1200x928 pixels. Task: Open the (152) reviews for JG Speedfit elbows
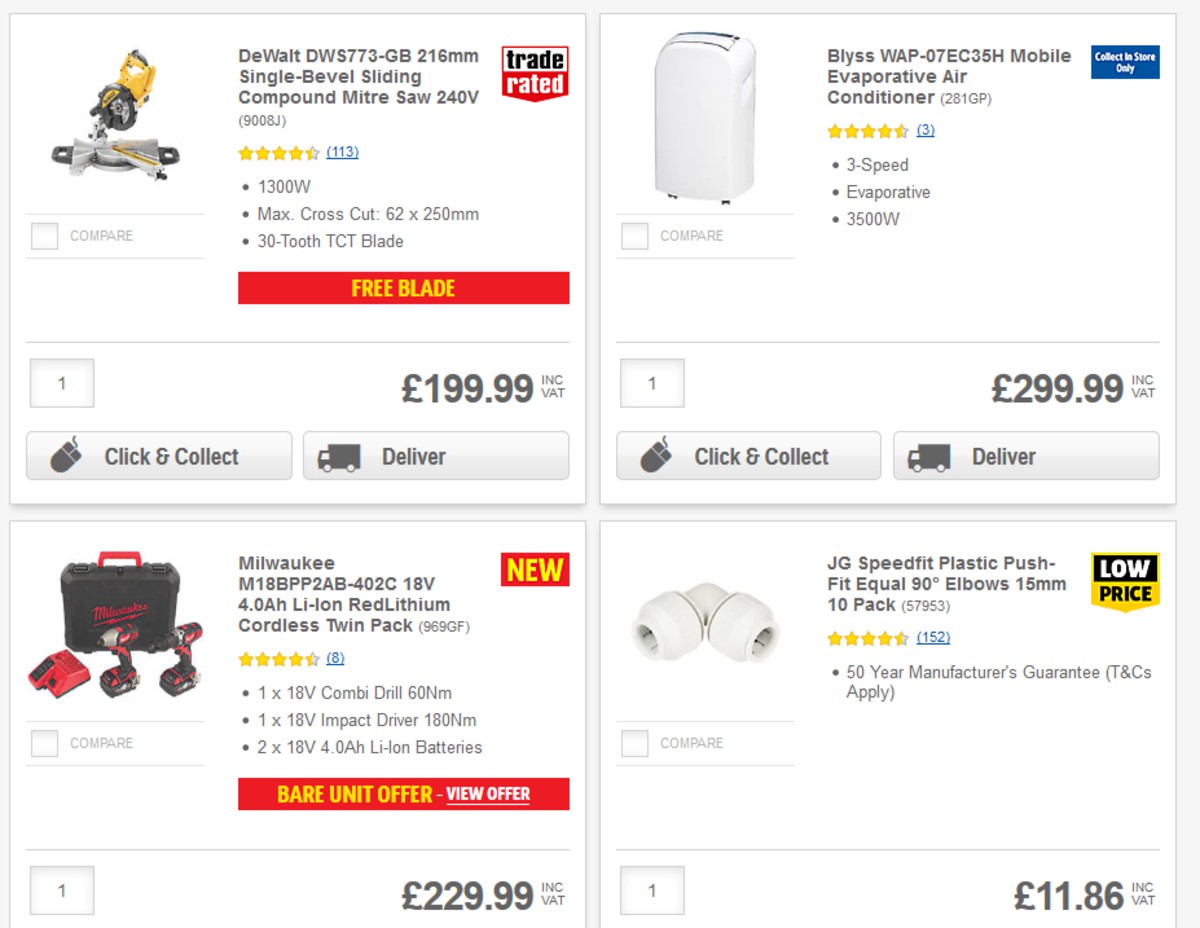point(932,637)
